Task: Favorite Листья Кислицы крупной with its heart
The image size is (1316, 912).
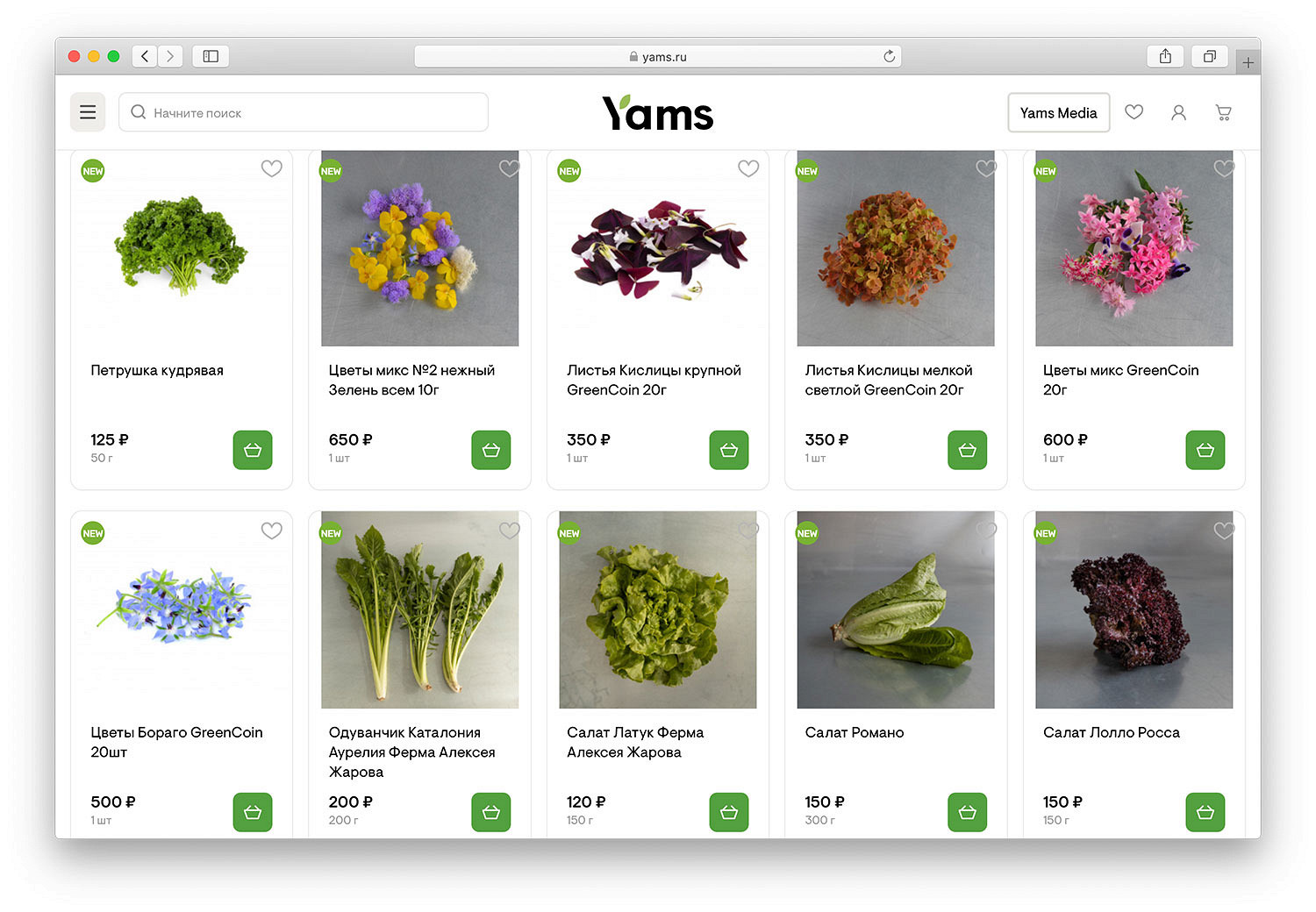Action: (x=748, y=168)
